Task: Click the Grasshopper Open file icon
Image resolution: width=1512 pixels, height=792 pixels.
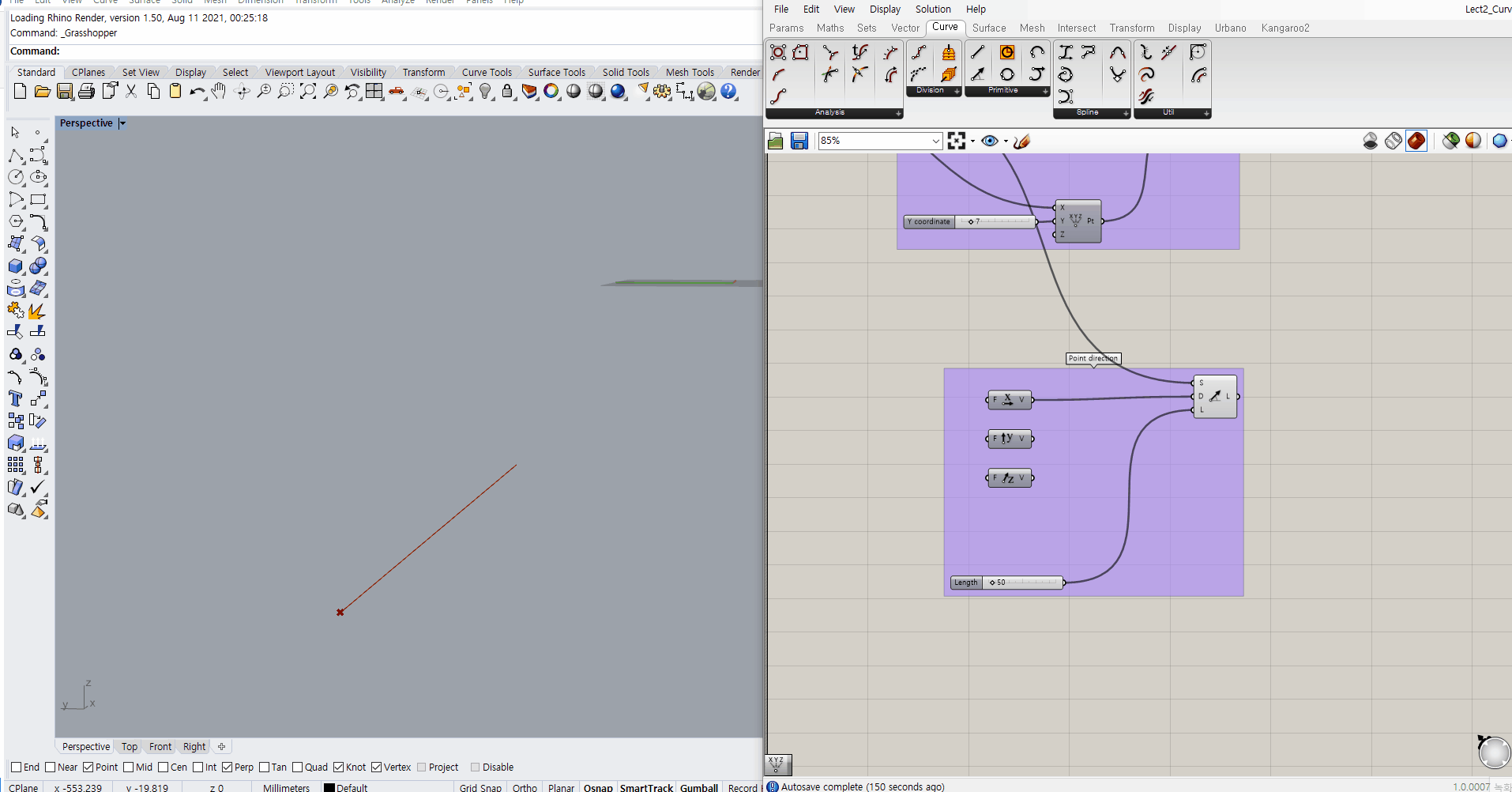Action: [776, 141]
